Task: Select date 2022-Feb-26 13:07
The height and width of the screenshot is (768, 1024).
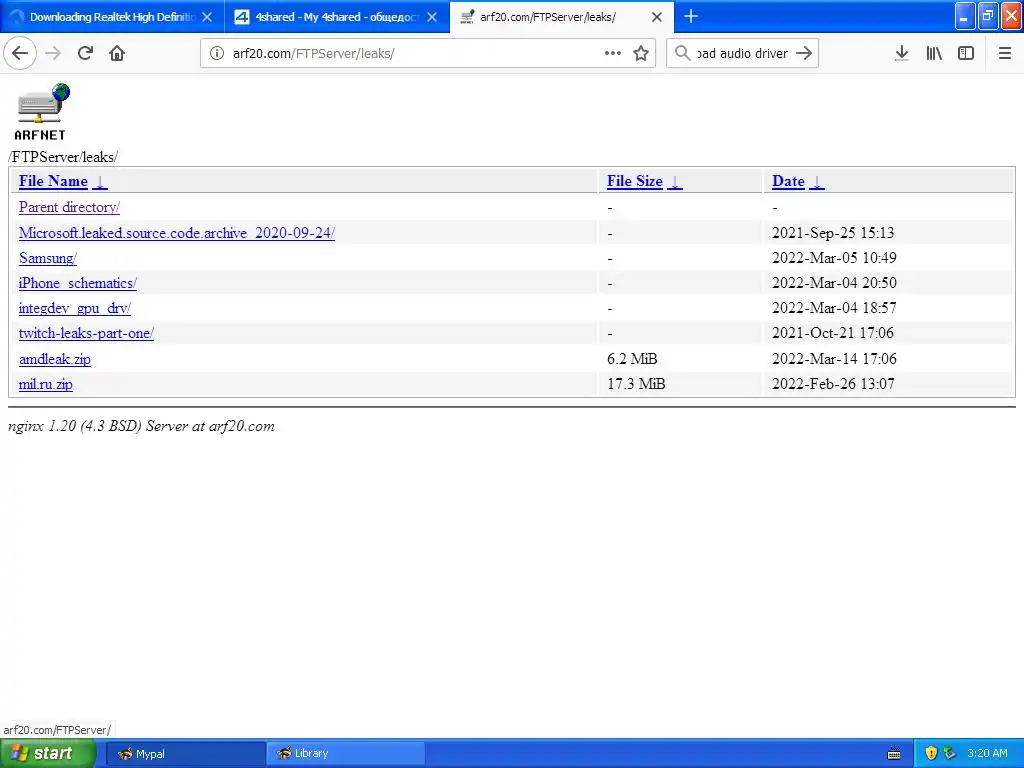Action: [x=833, y=383]
